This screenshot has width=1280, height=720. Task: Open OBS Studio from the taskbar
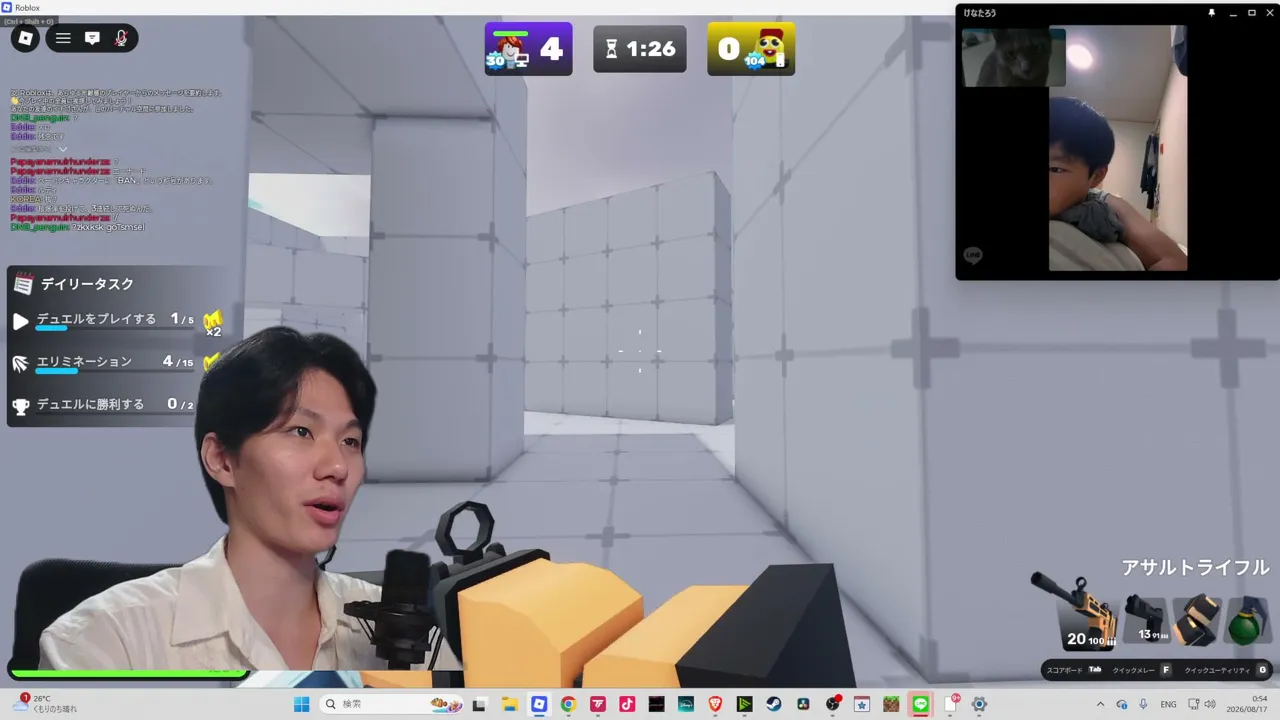pyautogui.click(x=833, y=704)
